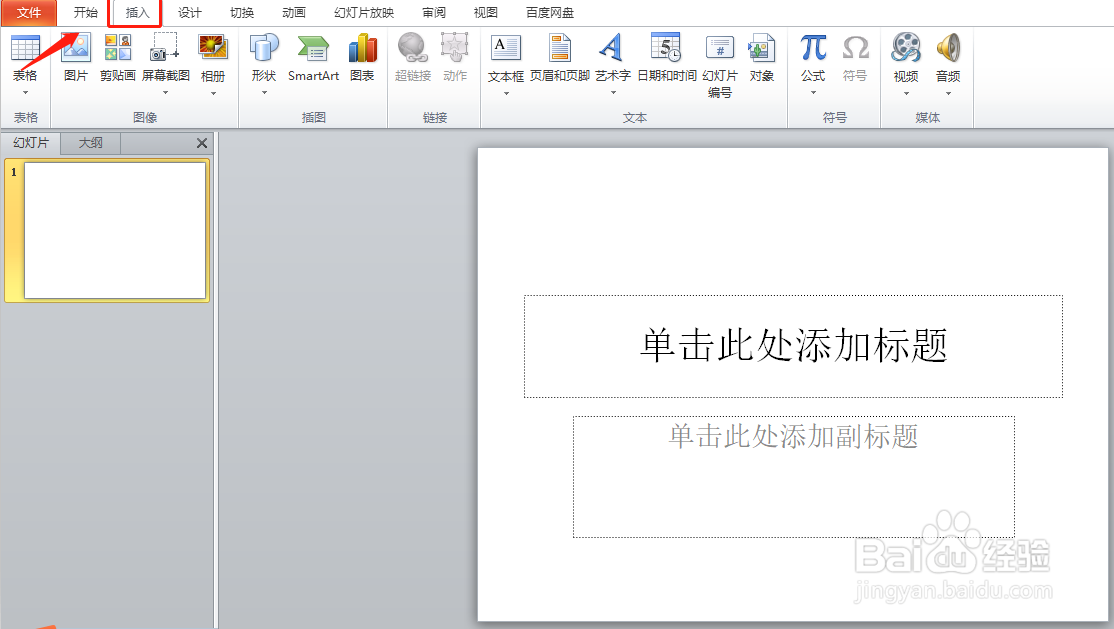The width and height of the screenshot is (1114, 629).
Task: Insert a SmartArt graphic
Action: [313, 60]
